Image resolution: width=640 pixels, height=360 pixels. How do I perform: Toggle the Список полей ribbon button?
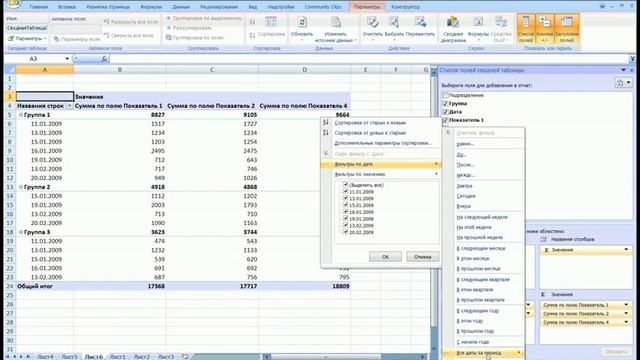(x=526, y=29)
